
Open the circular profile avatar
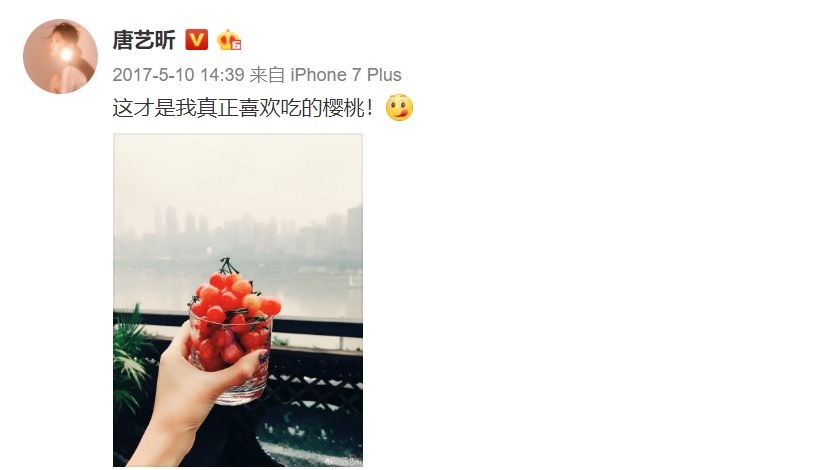(60, 56)
